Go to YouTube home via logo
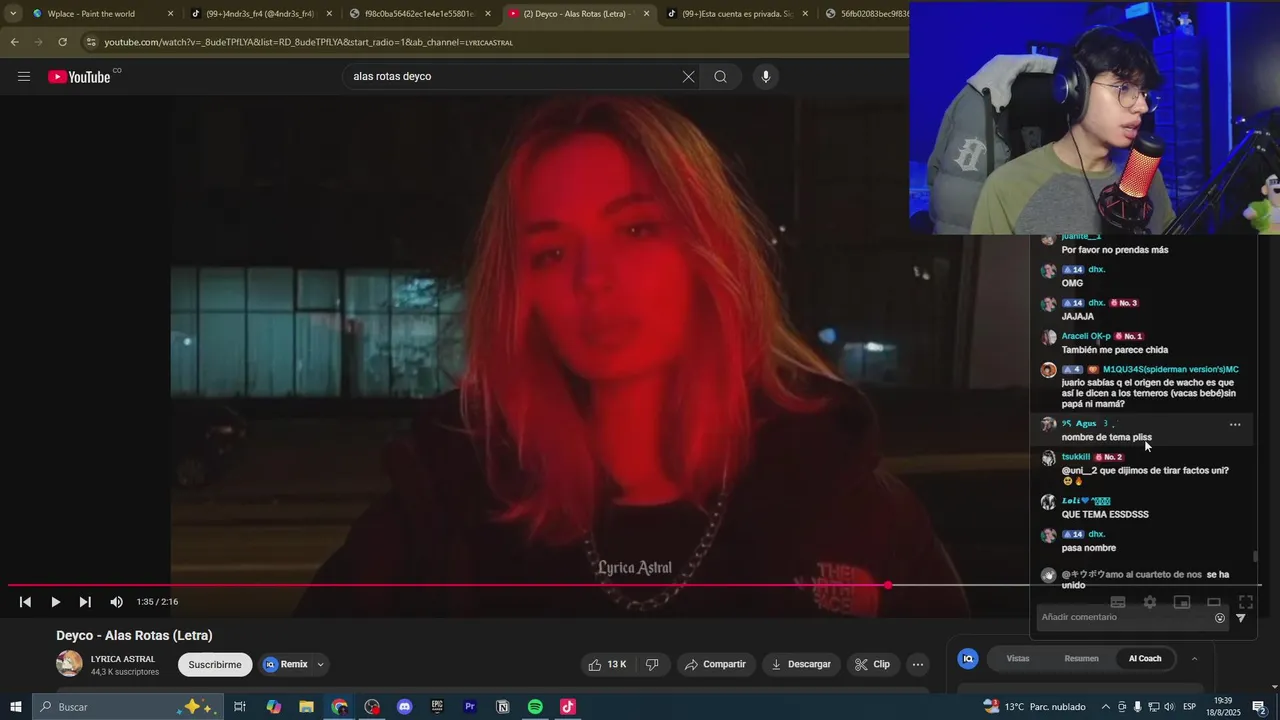1280x720 pixels. (80, 77)
